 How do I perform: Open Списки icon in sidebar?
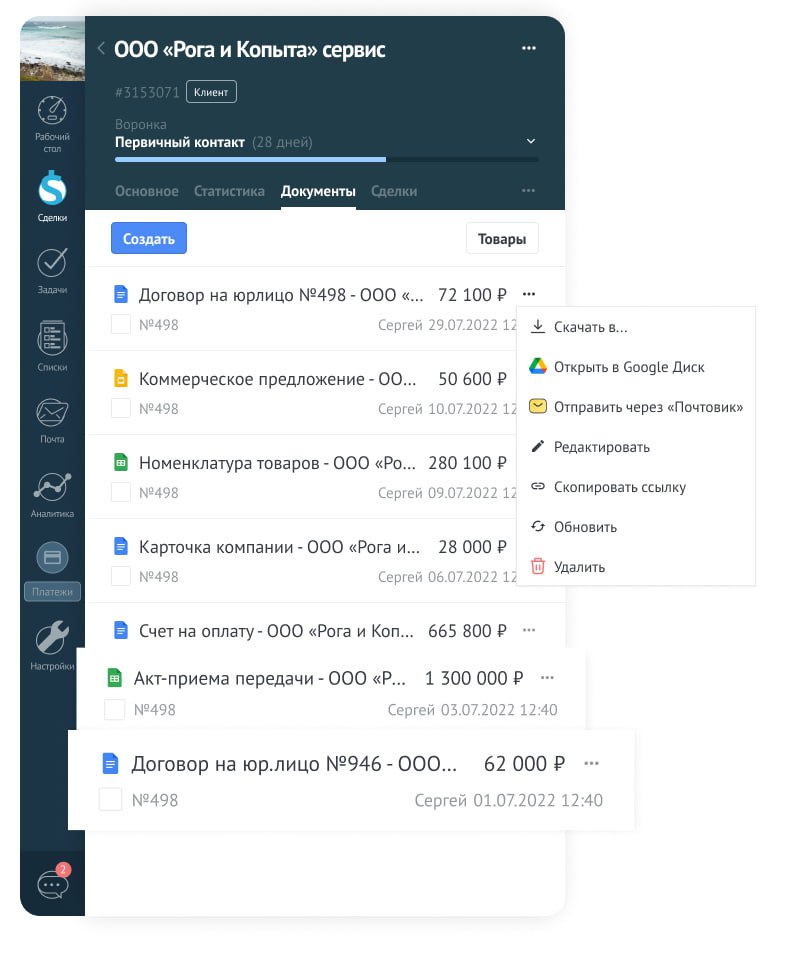52,338
